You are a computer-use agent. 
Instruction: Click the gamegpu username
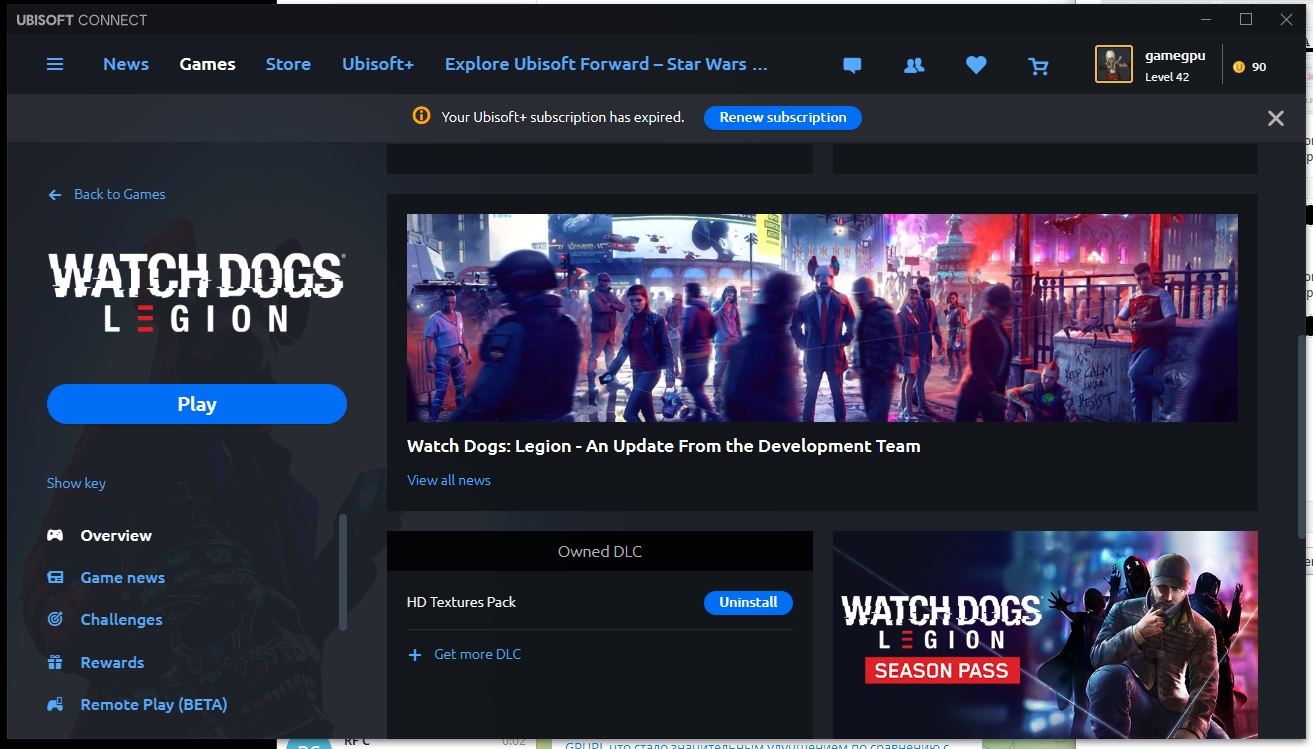coord(1175,57)
